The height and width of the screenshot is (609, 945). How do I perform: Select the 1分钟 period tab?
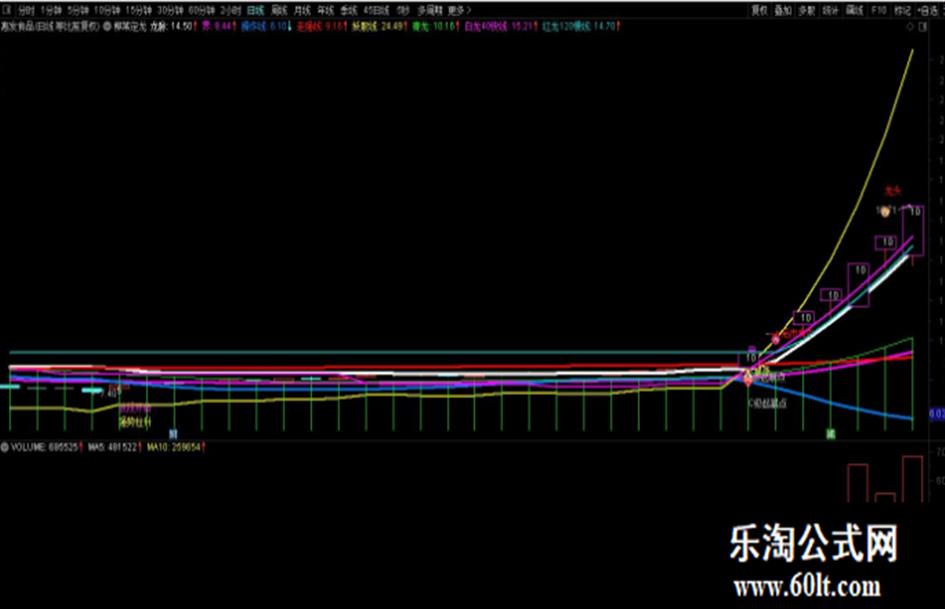click(51, 10)
